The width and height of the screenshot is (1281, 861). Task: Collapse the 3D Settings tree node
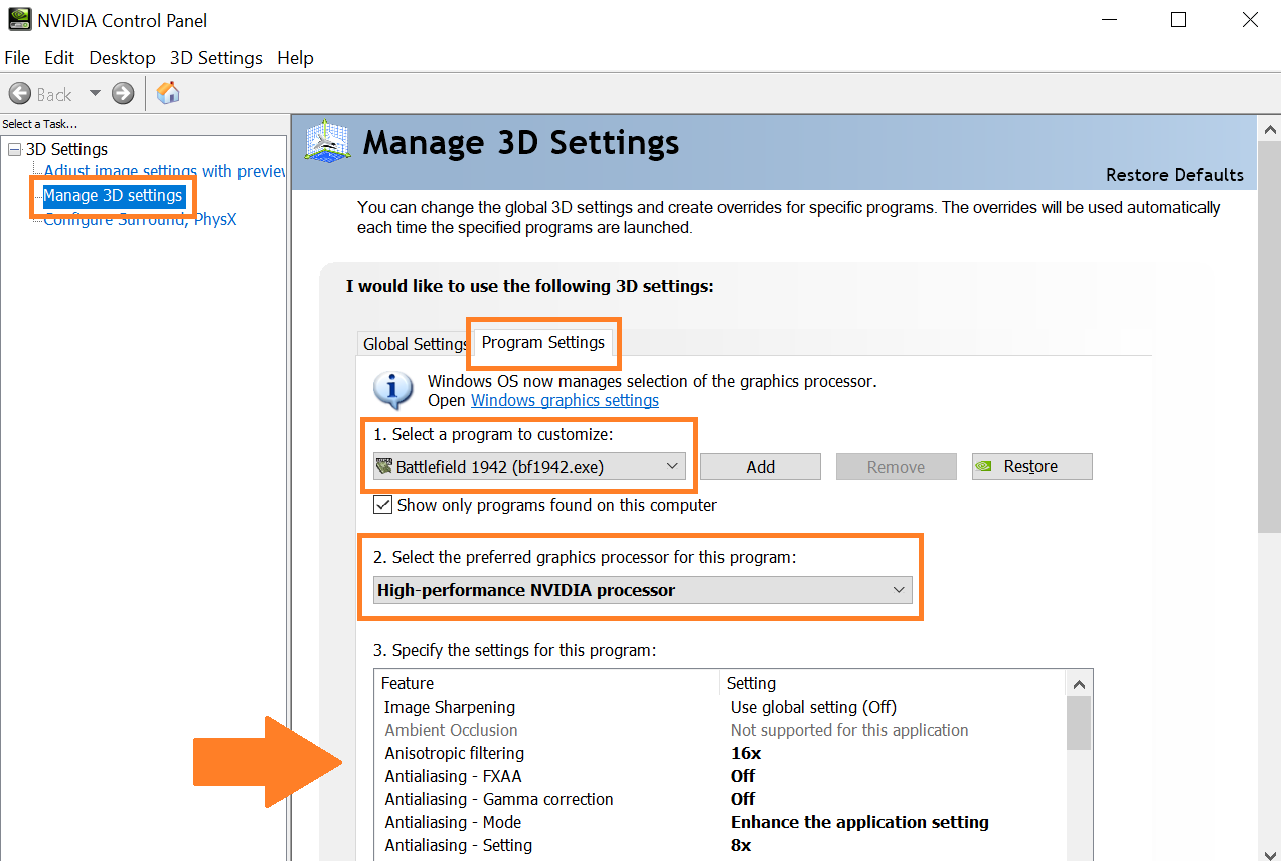pyautogui.click(x=13, y=149)
